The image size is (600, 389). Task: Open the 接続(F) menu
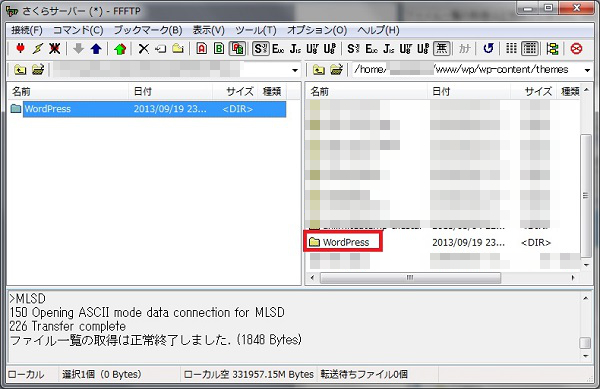tap(27, 30)
